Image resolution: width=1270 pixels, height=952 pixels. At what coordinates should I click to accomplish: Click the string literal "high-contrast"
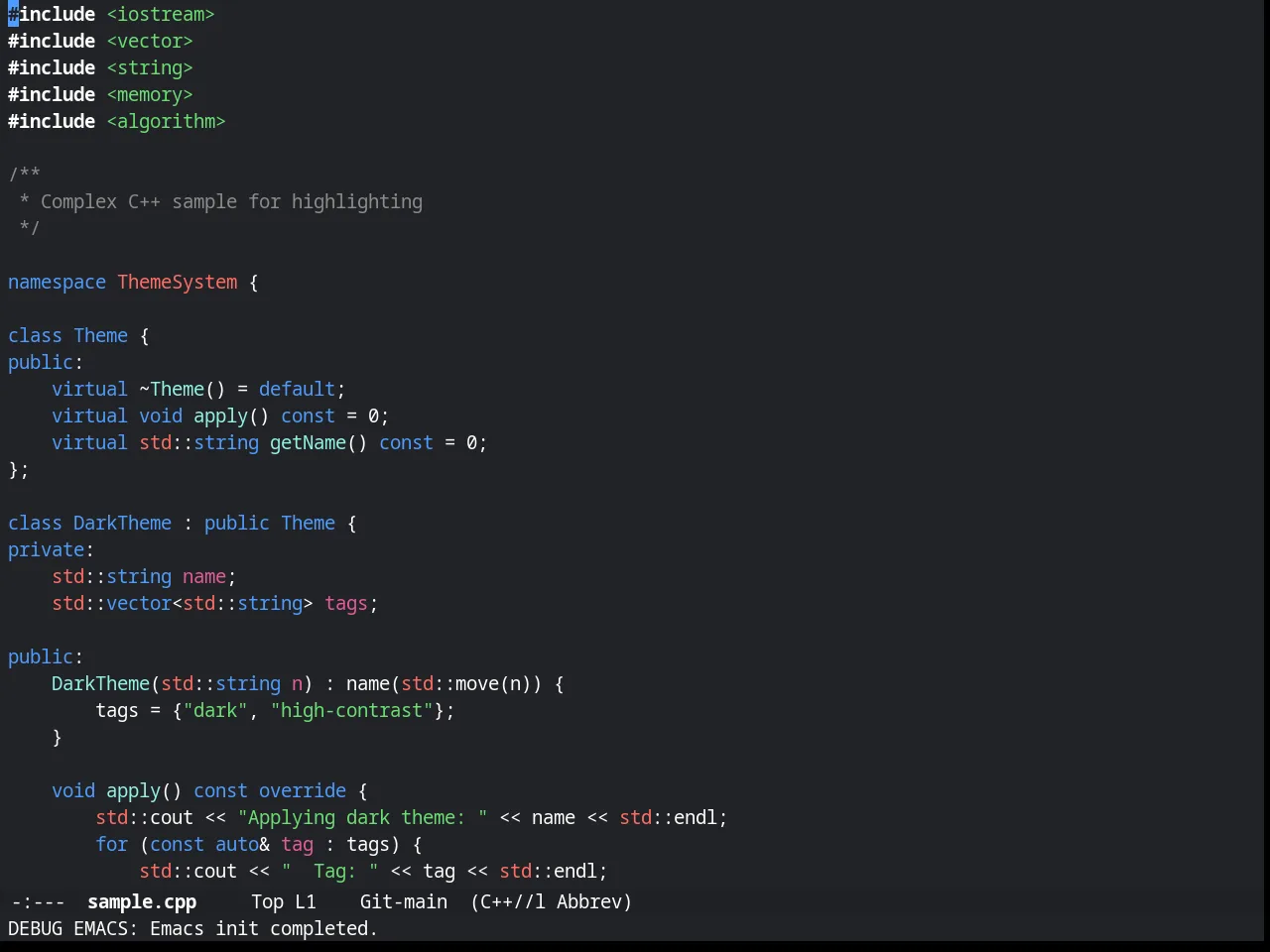pyautogui.click(x=351, y=710)
